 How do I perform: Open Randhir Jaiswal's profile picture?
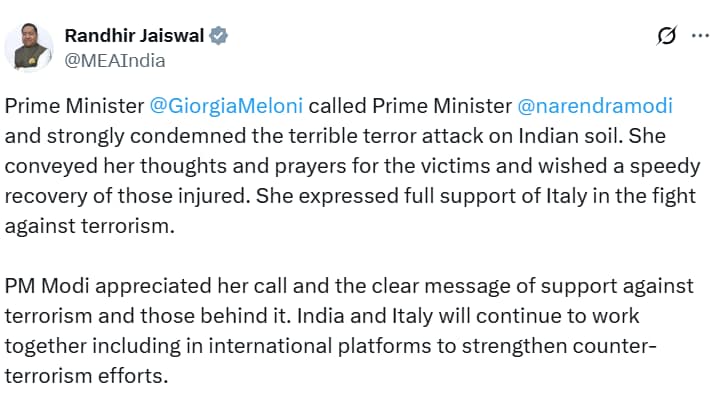pyautogui.click(x=29, y=48)
